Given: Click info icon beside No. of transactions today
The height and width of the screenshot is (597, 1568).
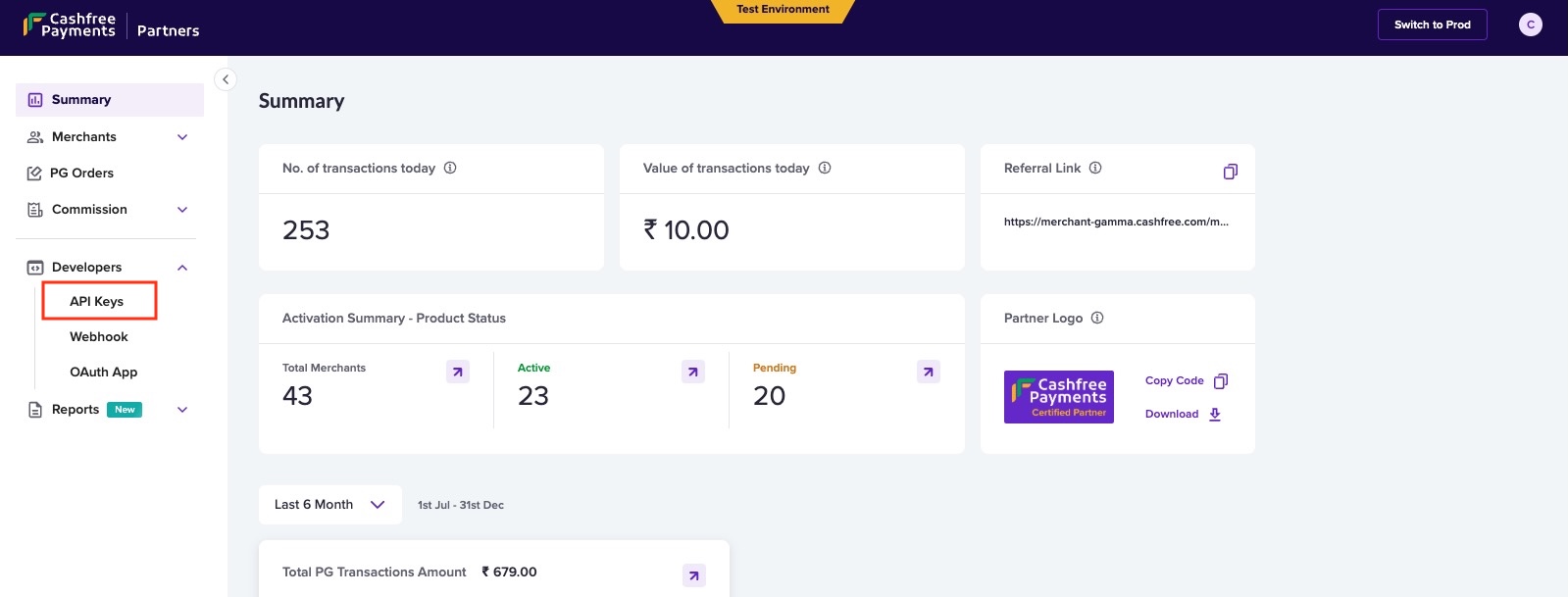Looking at the screenshot, I should (450, 168).
